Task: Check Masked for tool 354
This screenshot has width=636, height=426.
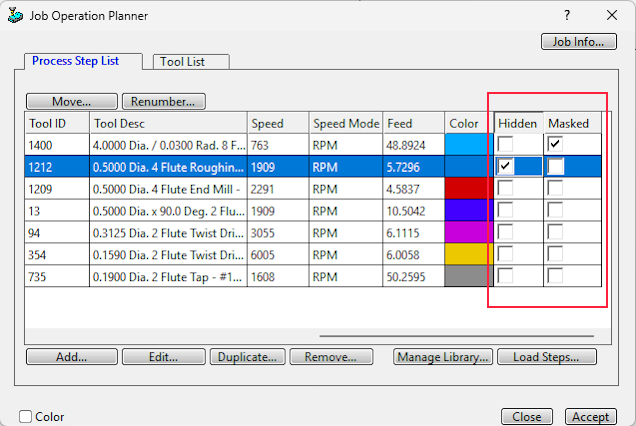Action: [x=555, y=254]
